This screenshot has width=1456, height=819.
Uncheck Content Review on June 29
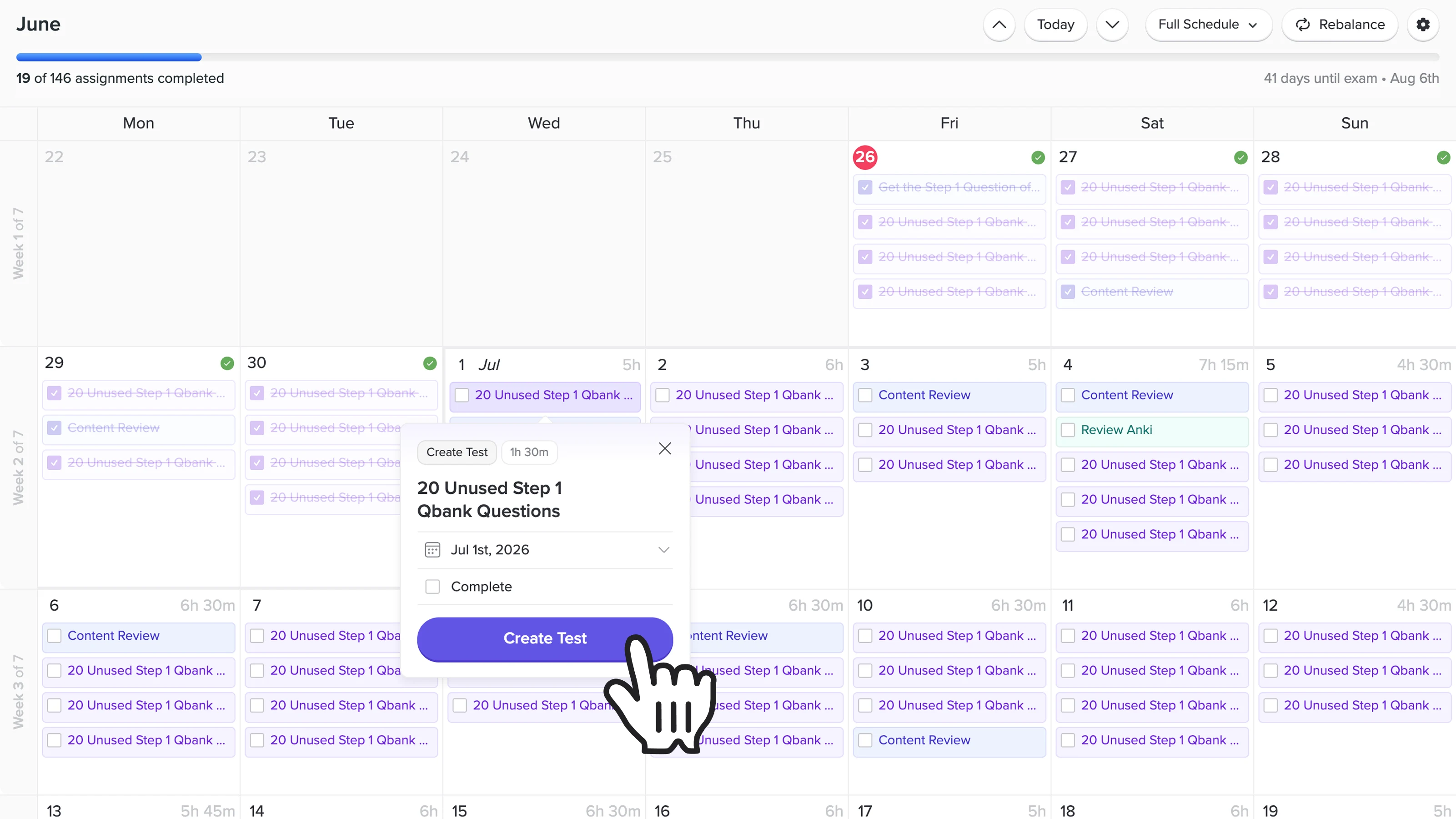54,428
